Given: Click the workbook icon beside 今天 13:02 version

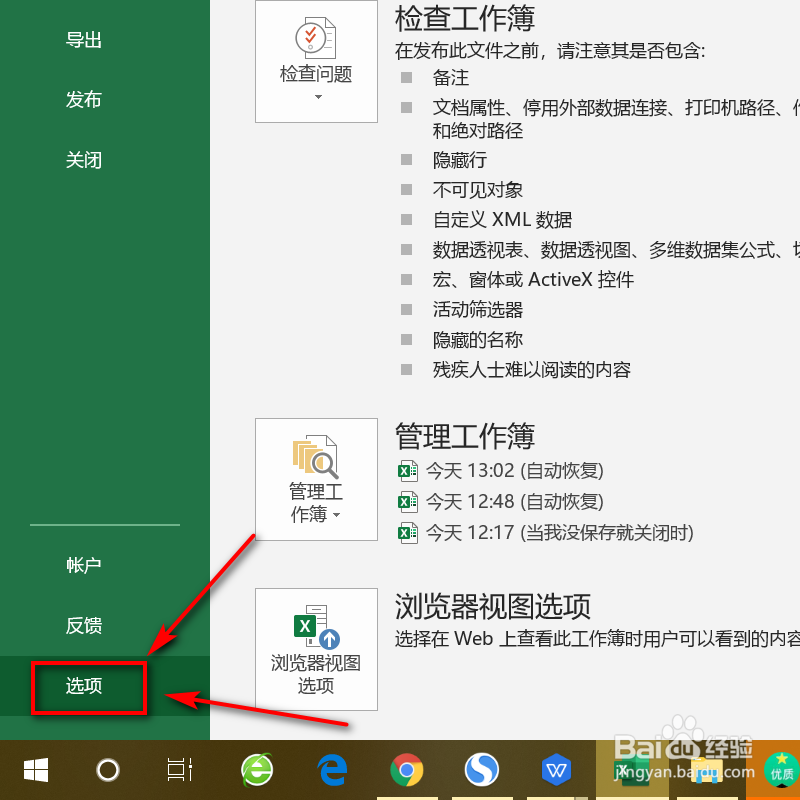Looking at the screenshot, I should pos(408,470).
